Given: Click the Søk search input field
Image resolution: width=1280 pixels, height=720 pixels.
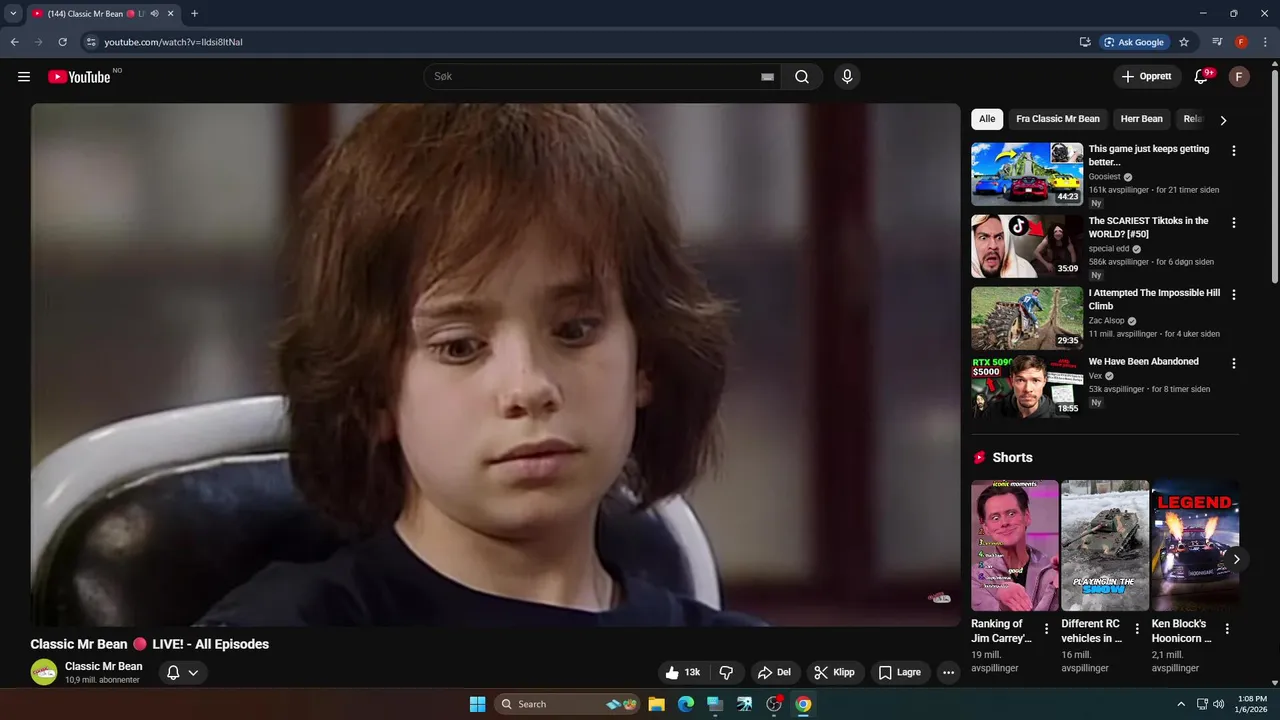Looking at the screenshot, I should coord(602,77).
